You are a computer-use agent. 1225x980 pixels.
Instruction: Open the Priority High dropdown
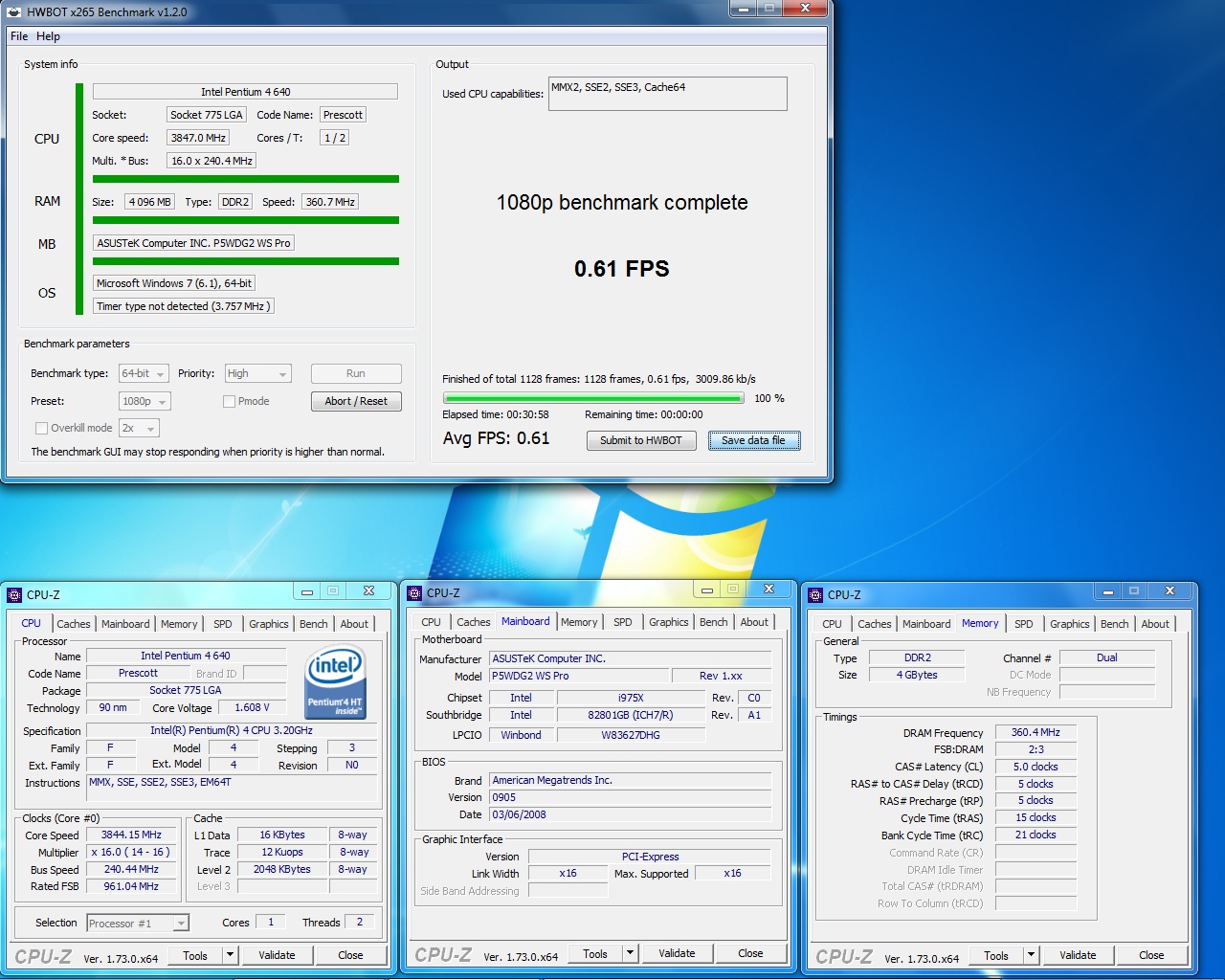(x=257, y=373)
